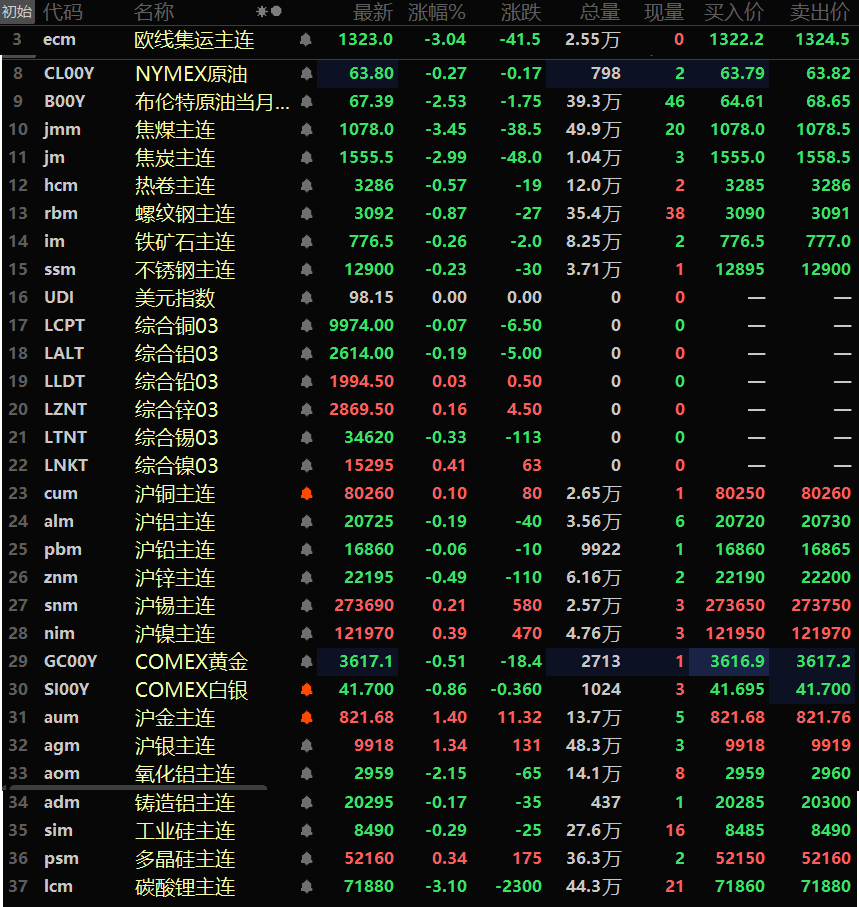The image size is (859, 907).
Task: Sort list by 总量 column header
Action: [600, 12]
